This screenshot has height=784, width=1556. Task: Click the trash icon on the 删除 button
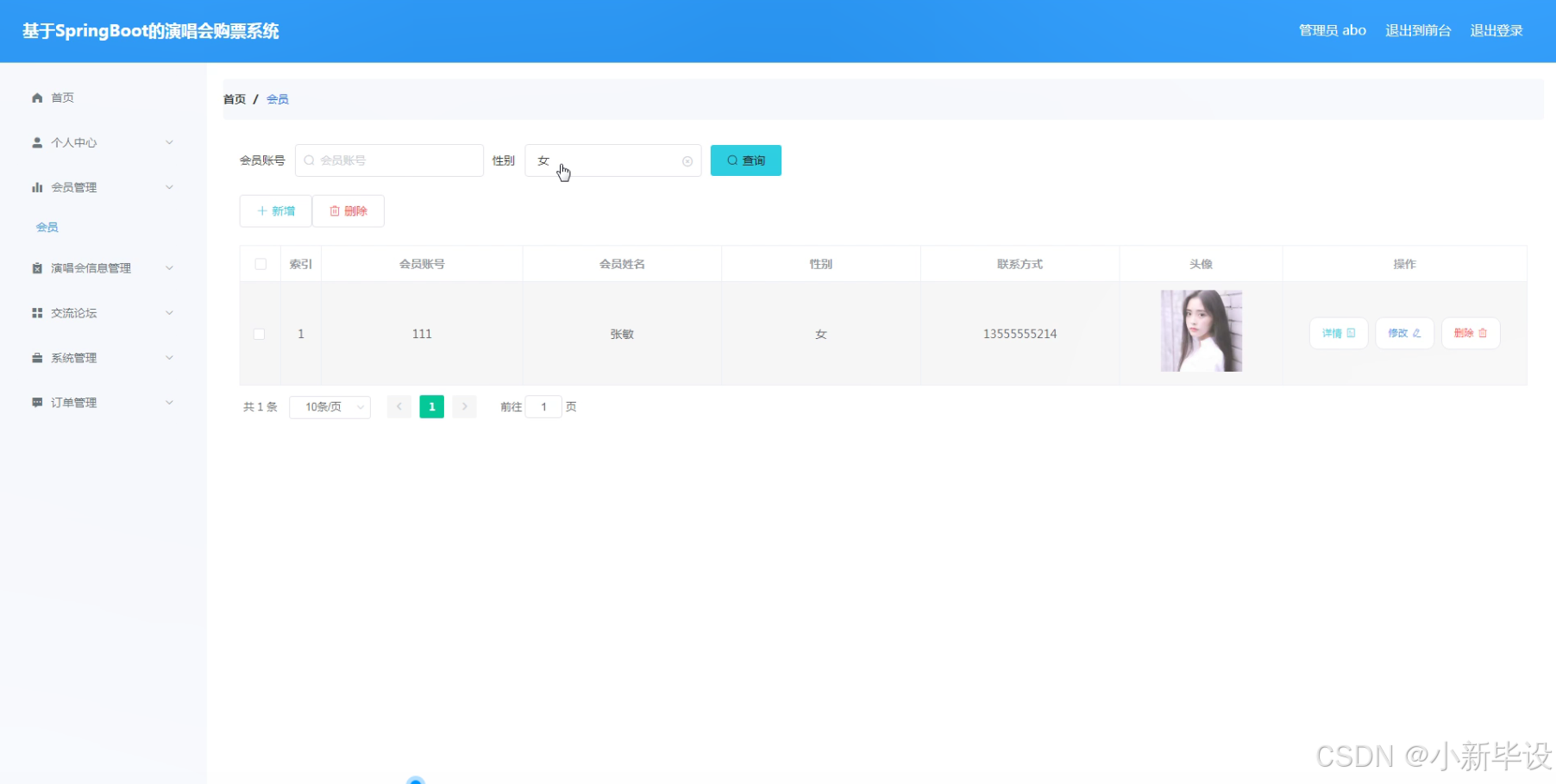pos(335,210)
